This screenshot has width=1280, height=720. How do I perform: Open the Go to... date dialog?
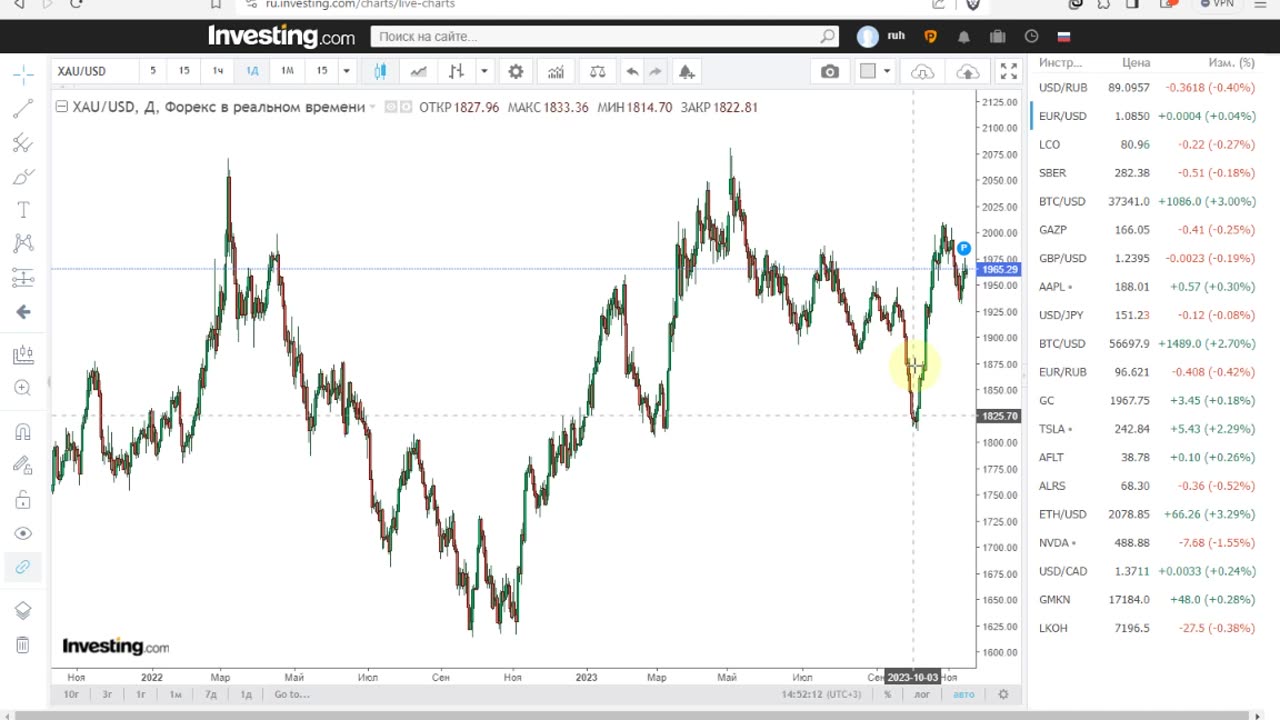tap(292, 694)
